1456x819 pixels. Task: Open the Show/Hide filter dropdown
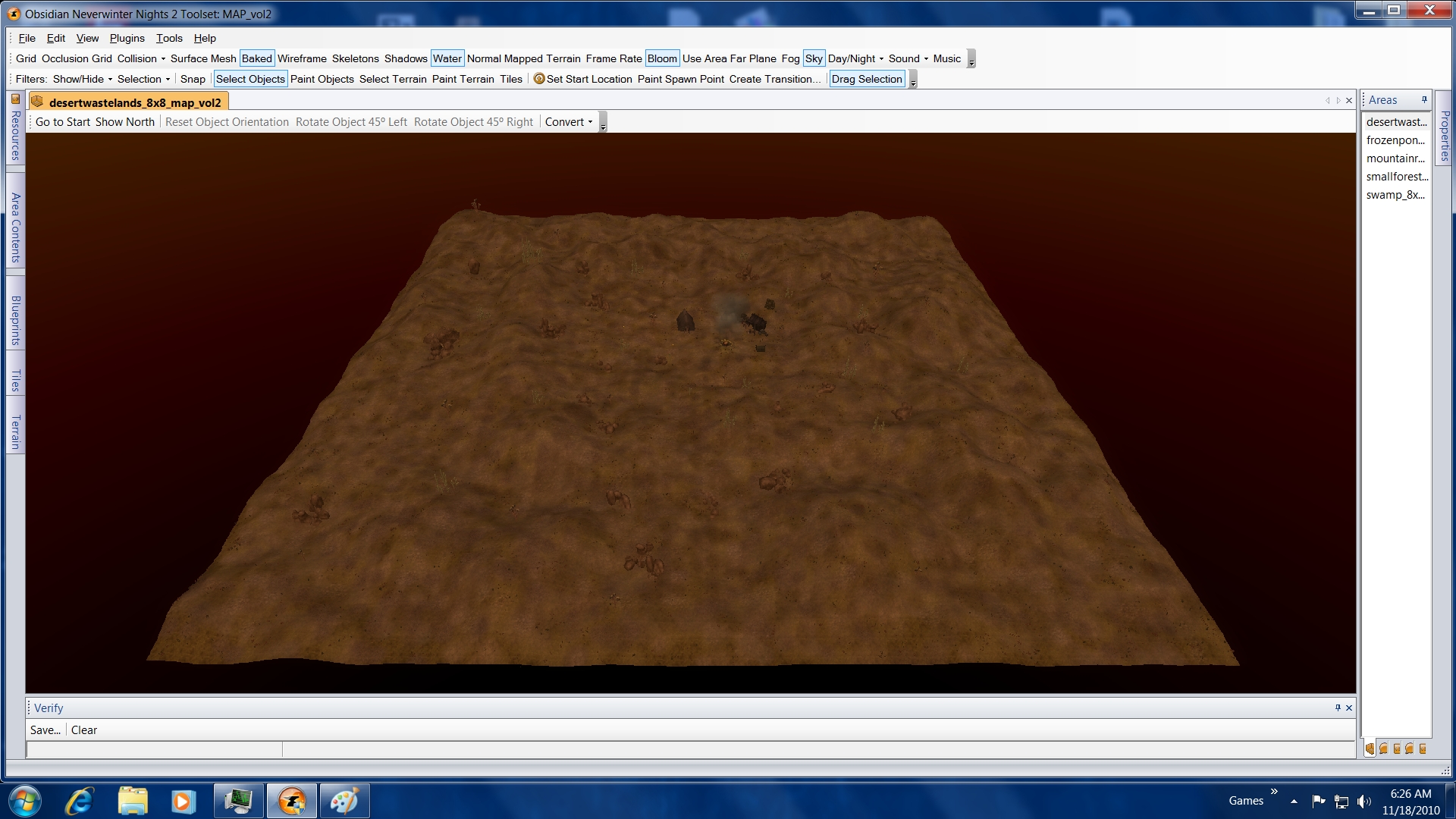coord(82,79)
